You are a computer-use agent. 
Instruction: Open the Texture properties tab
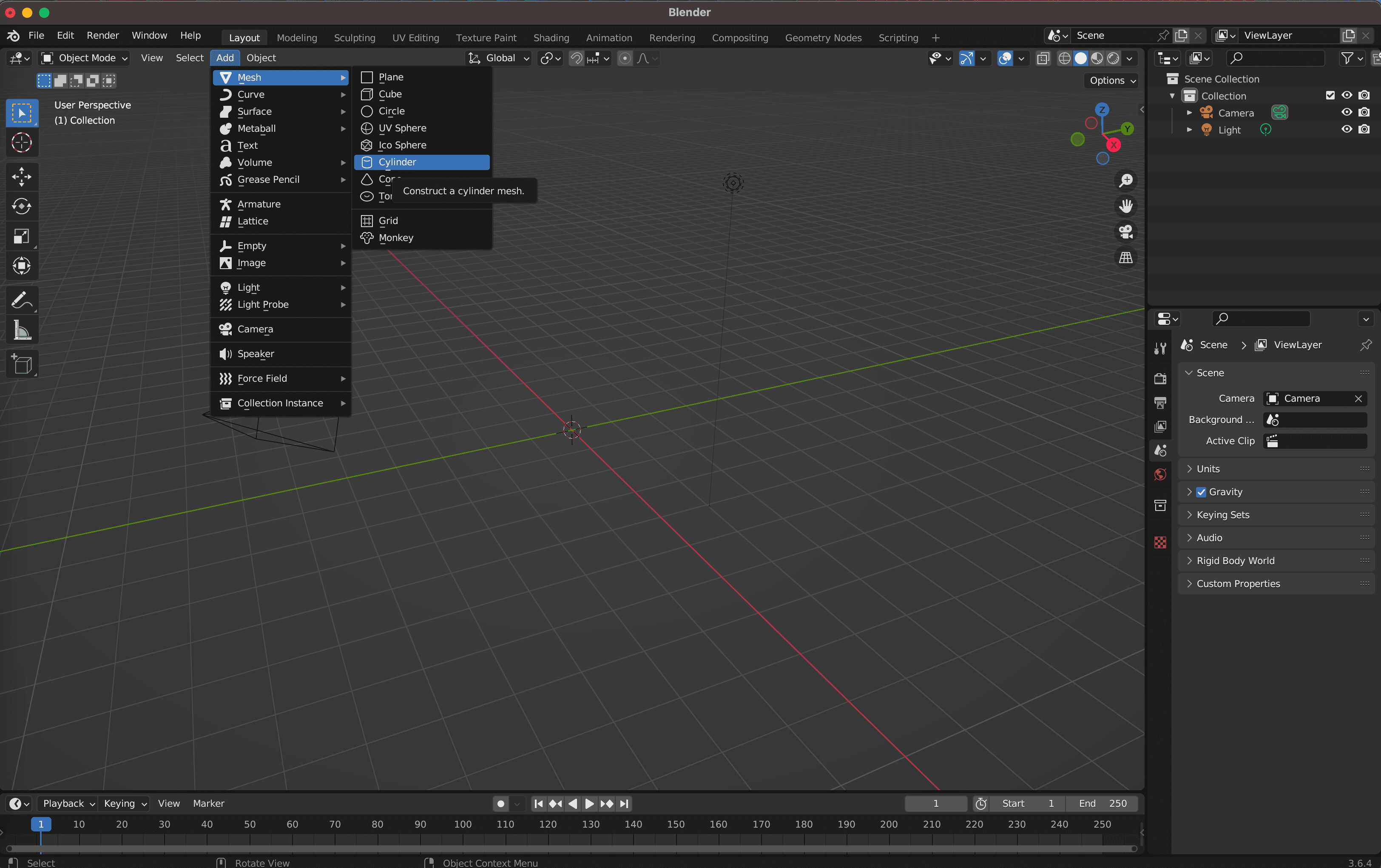(x=1160, y=542)
